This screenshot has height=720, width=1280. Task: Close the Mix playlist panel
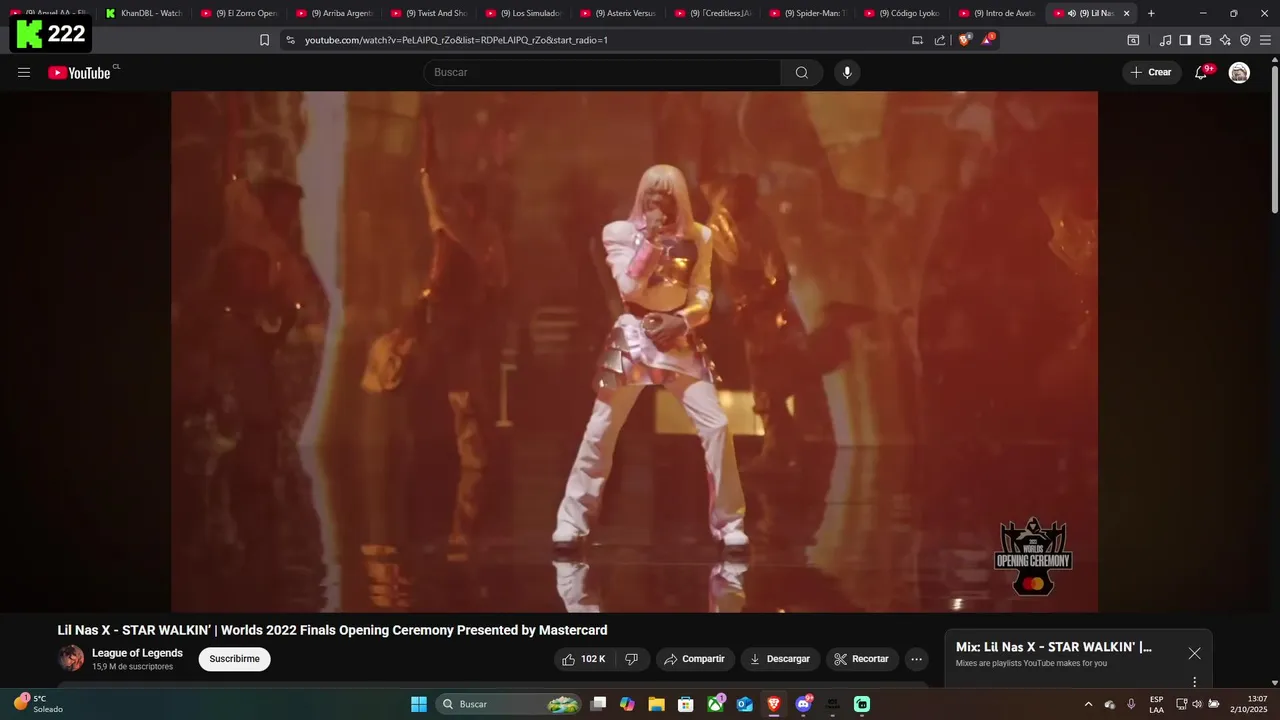coord(1194,653)
